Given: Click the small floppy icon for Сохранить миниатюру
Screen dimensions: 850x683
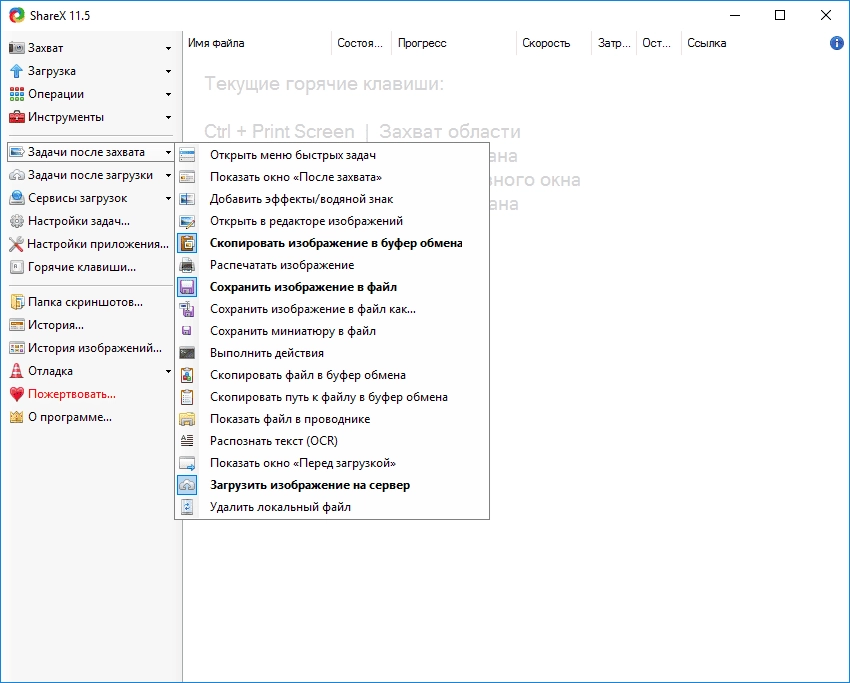Looking at the screenshot, I should coord(186,331).
